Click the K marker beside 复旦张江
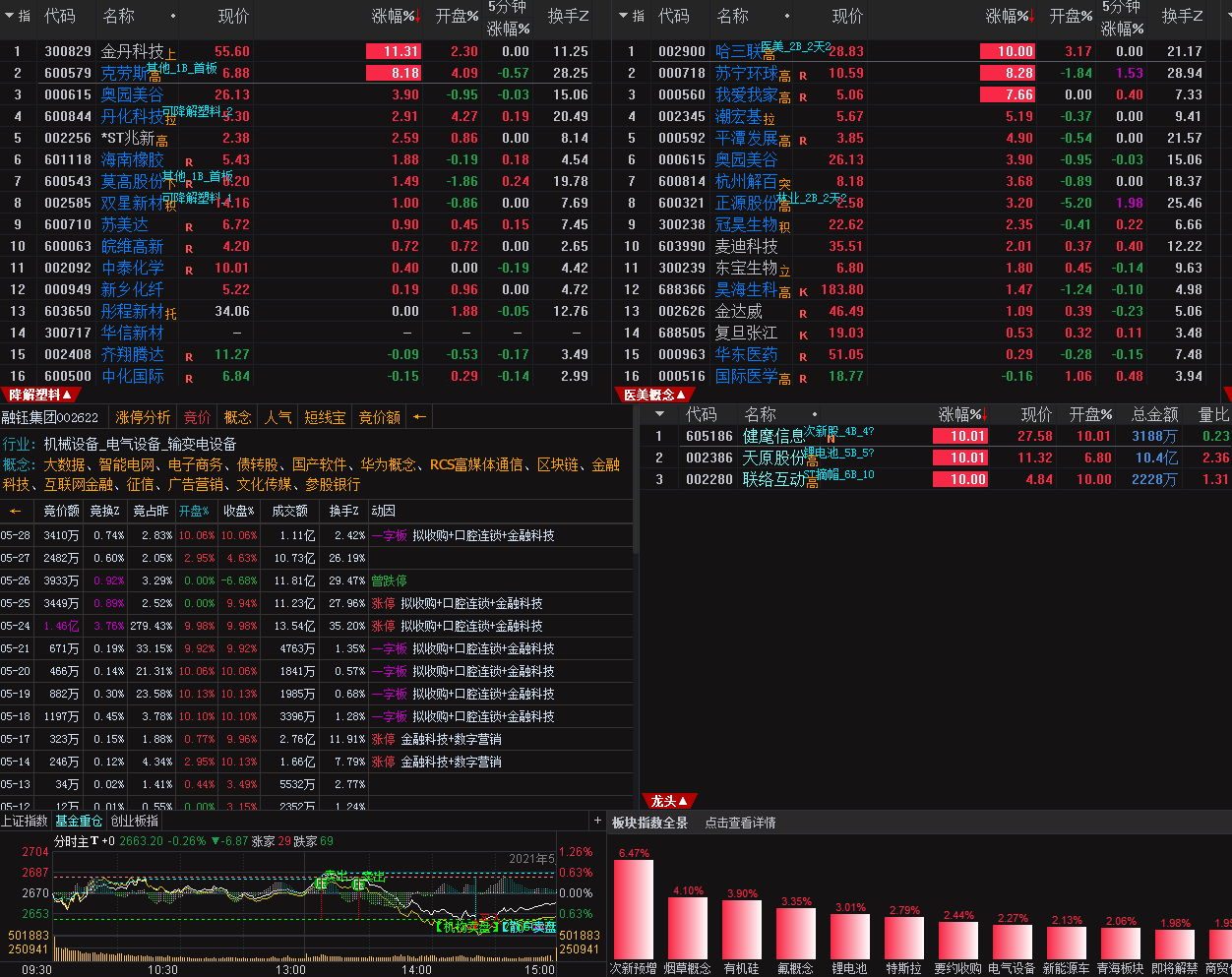Image resolution: width=1232 pixels, height=977 pixels. [x=803, y=336]
